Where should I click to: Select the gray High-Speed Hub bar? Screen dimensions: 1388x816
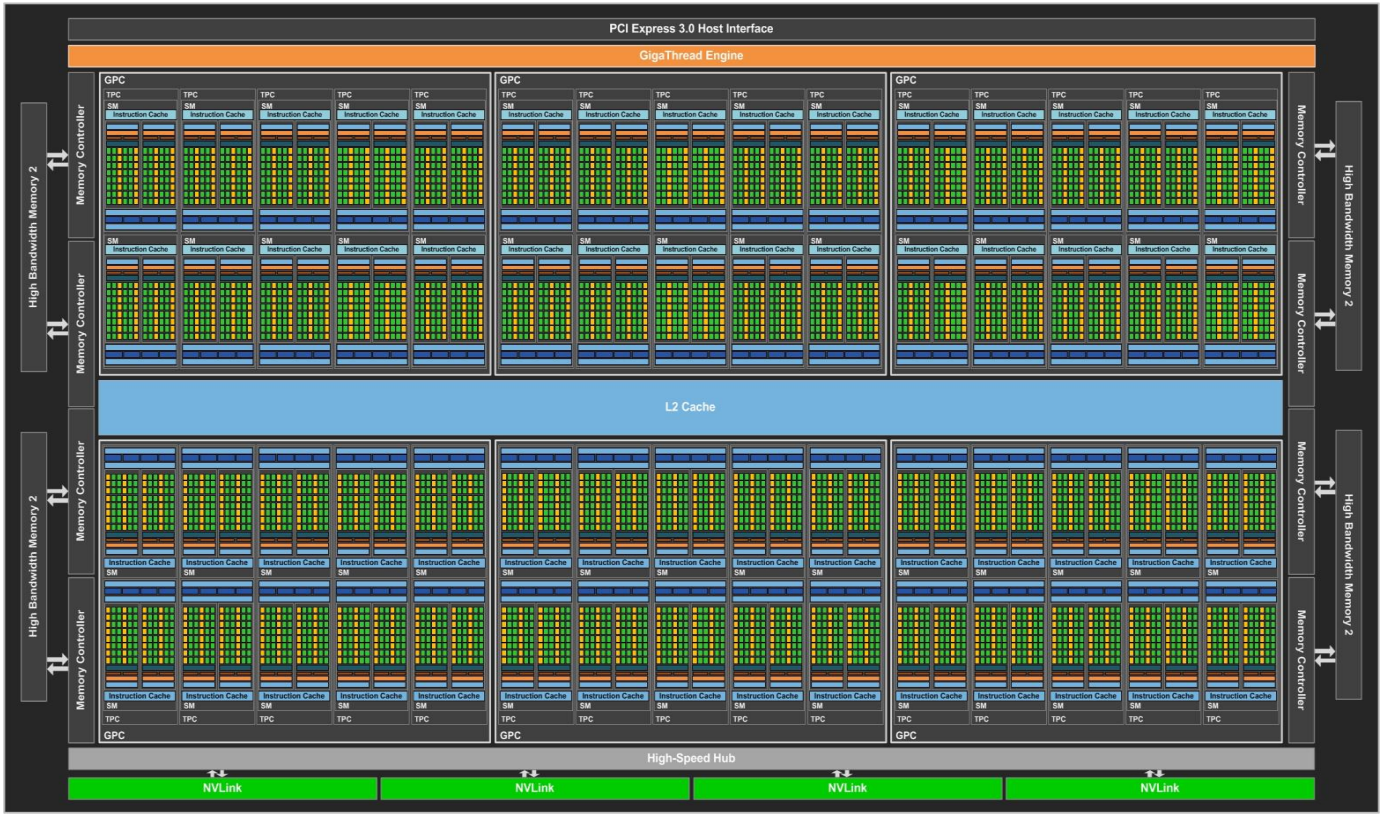[691, 758]
